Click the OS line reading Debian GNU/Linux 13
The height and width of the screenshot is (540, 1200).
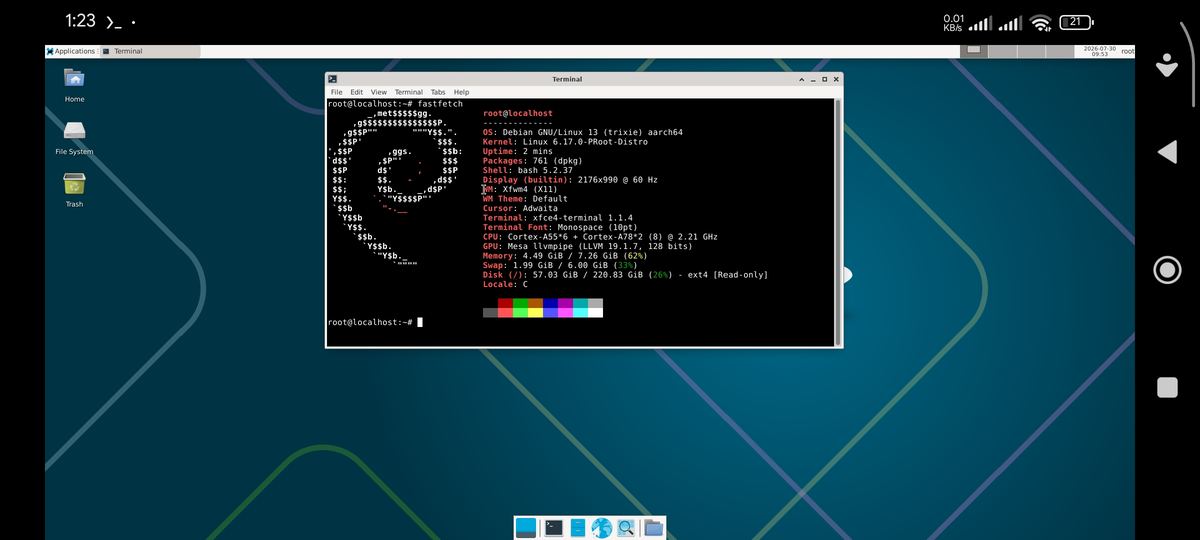click(x=583, y=132)
